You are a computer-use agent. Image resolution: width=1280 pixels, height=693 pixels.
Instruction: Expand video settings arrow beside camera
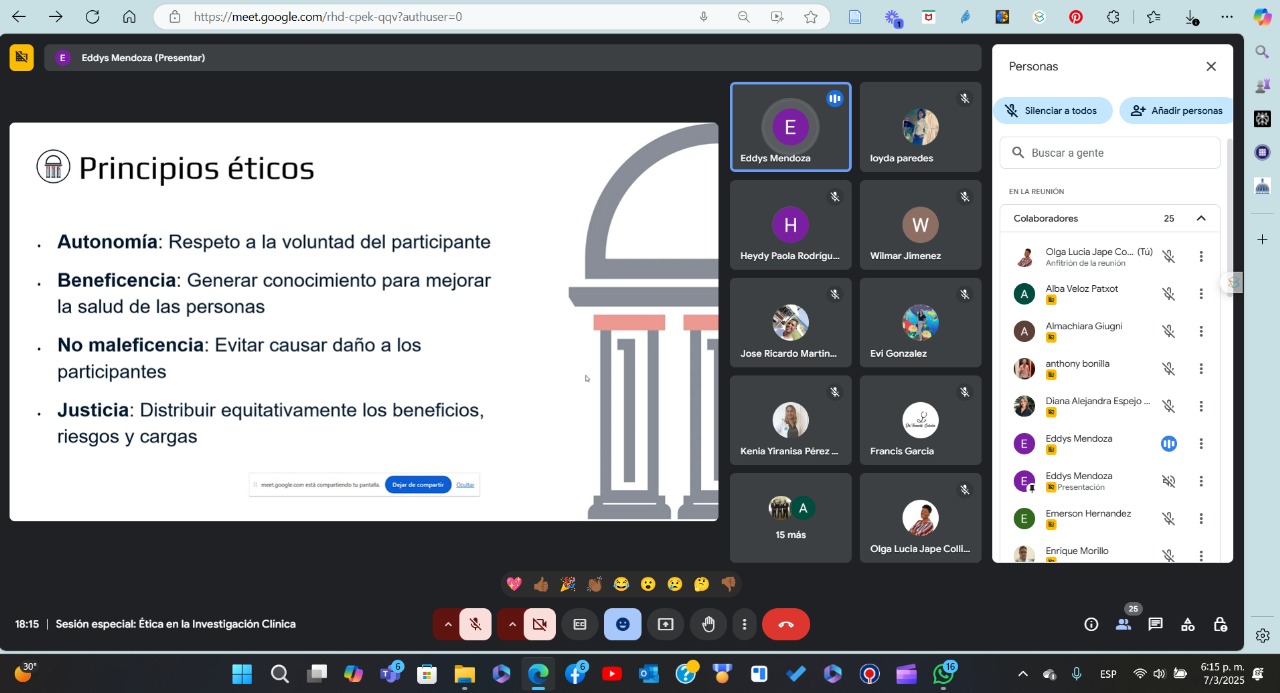coord(512,624)
